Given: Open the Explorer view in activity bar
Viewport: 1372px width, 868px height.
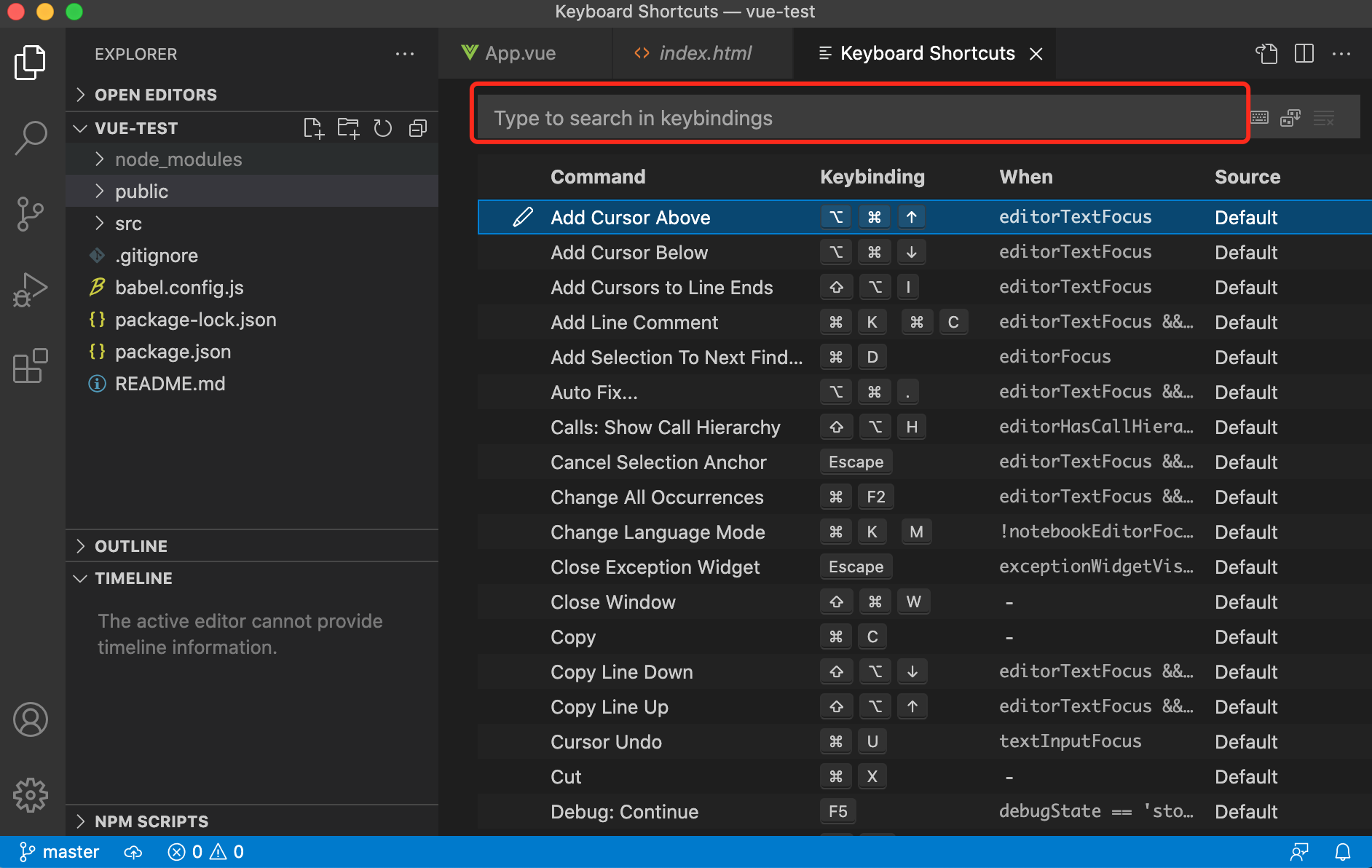Looking at the screenshot, I should (x=31, y=63).
